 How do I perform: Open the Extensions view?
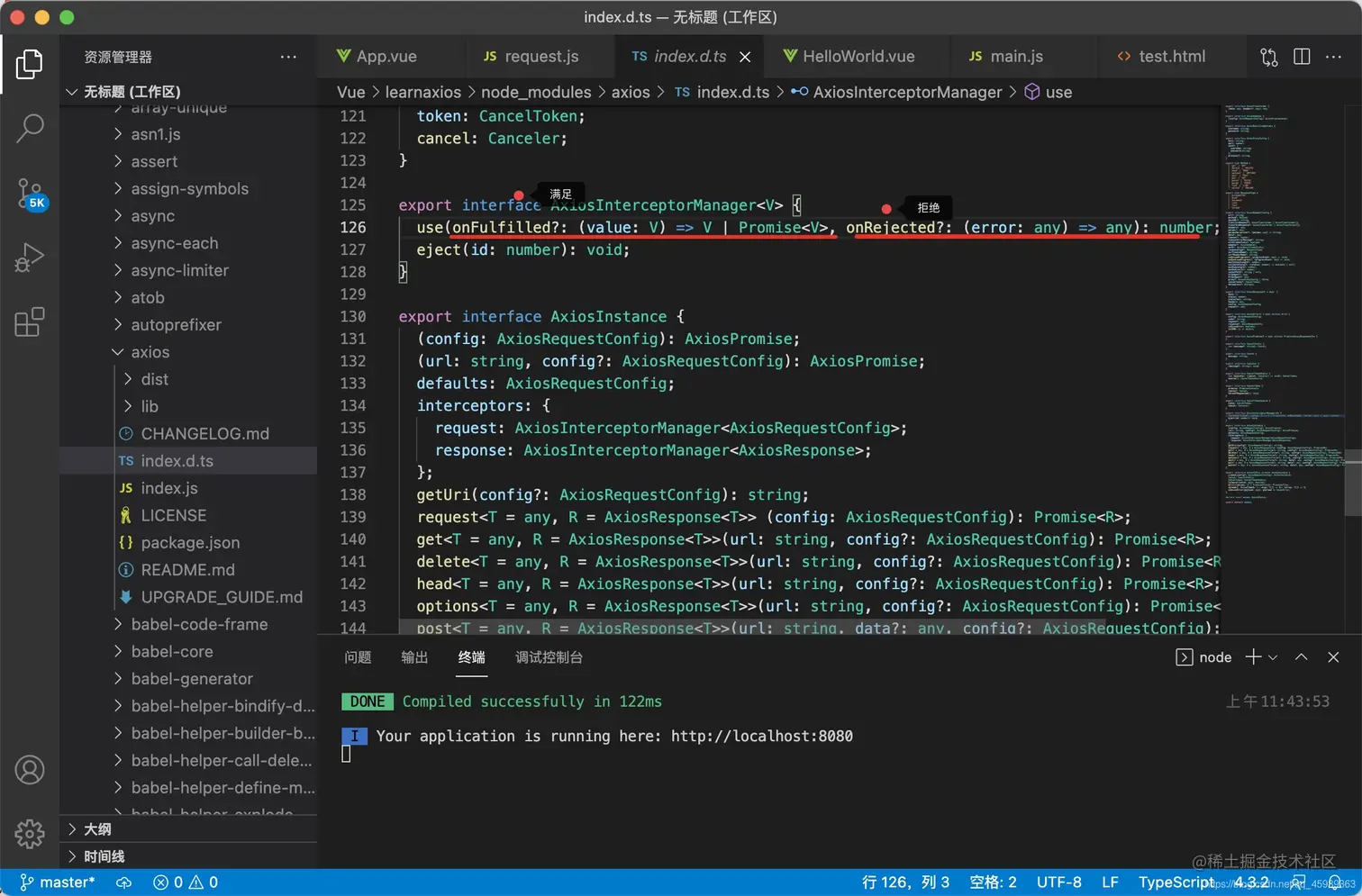tap(30, 322)
